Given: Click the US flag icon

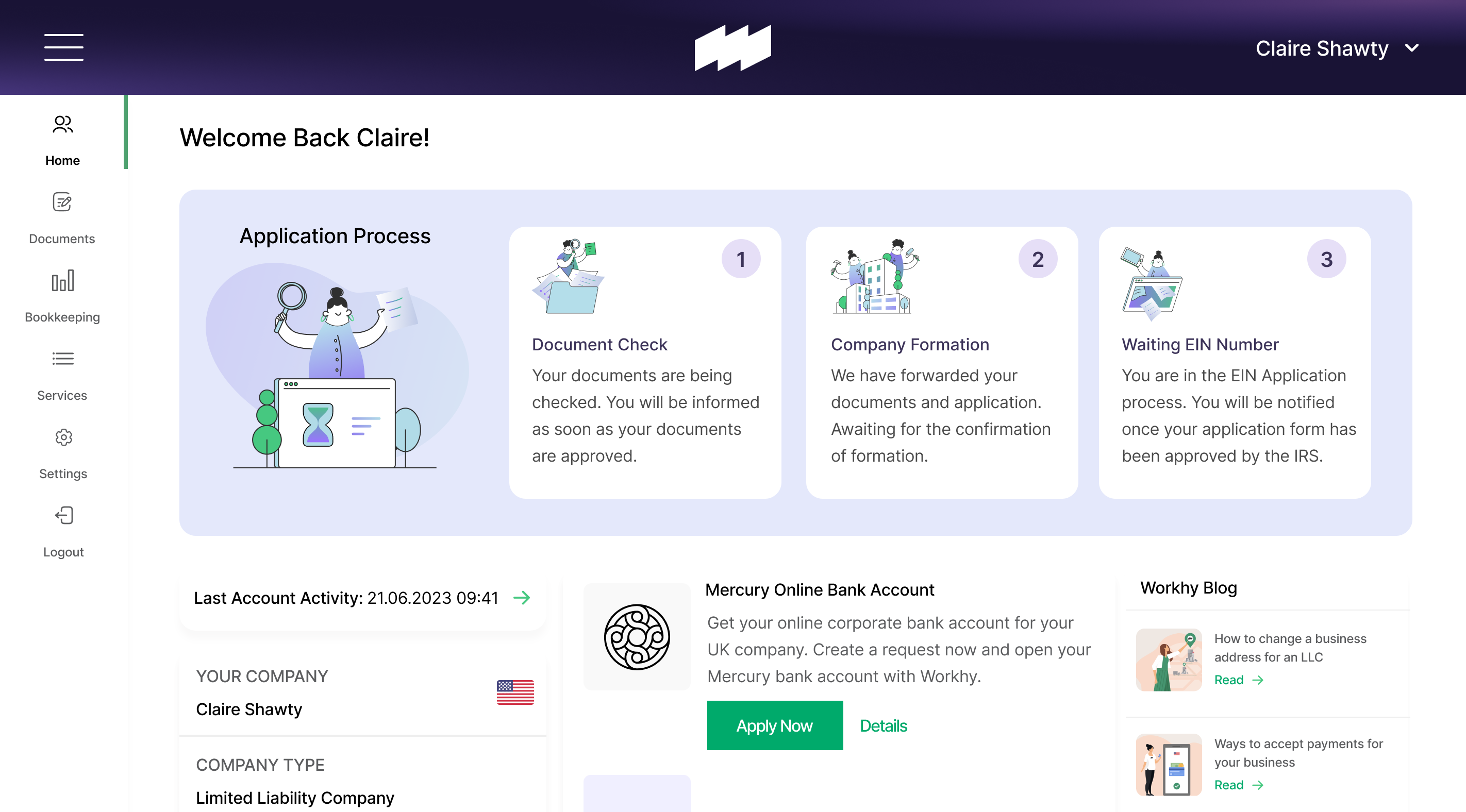Looking at the screenshot, I should [515, 692].
